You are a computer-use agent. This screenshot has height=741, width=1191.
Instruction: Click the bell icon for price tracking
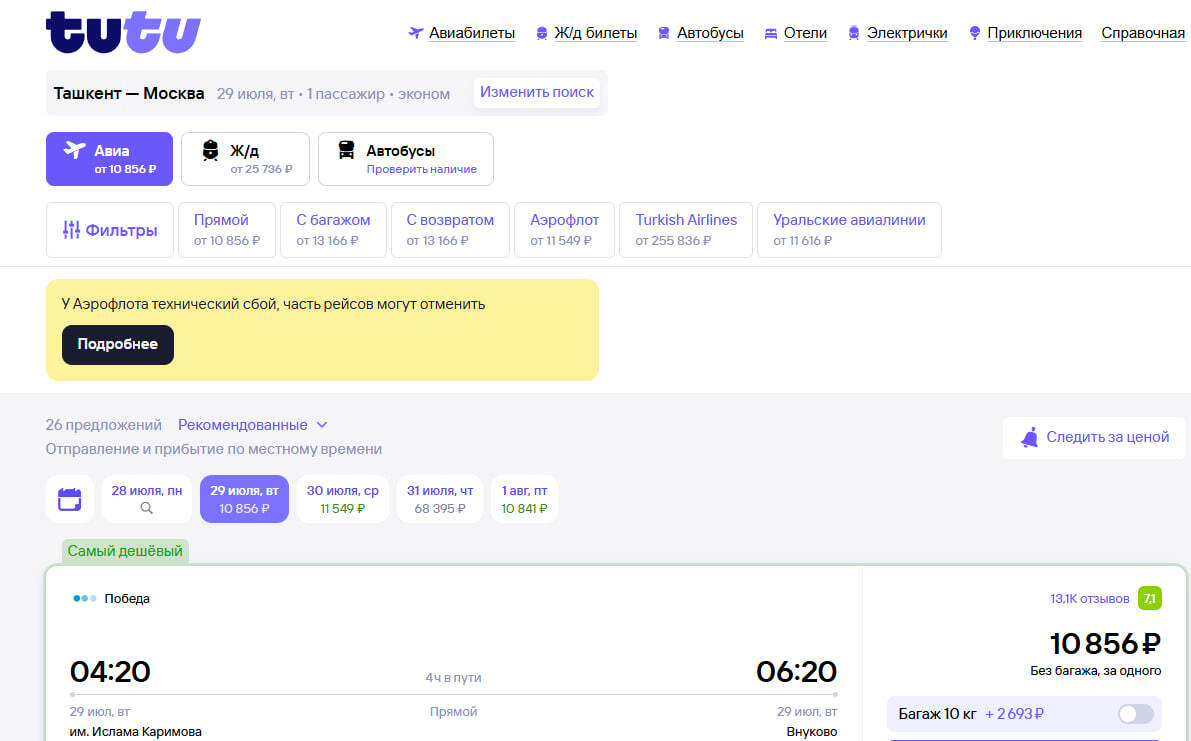point(1029,437)
